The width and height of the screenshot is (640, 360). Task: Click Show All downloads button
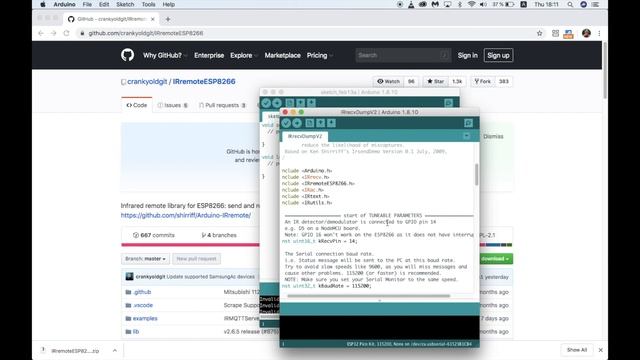point(577,350)
